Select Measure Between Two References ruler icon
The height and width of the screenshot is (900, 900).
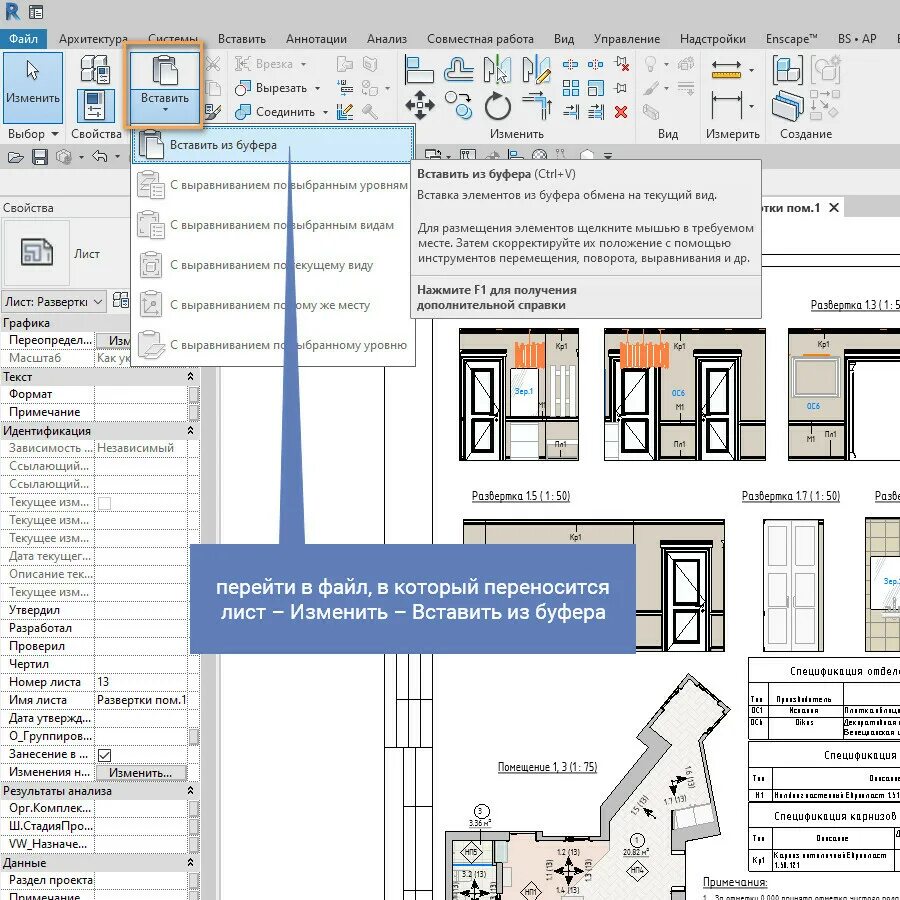726,69
